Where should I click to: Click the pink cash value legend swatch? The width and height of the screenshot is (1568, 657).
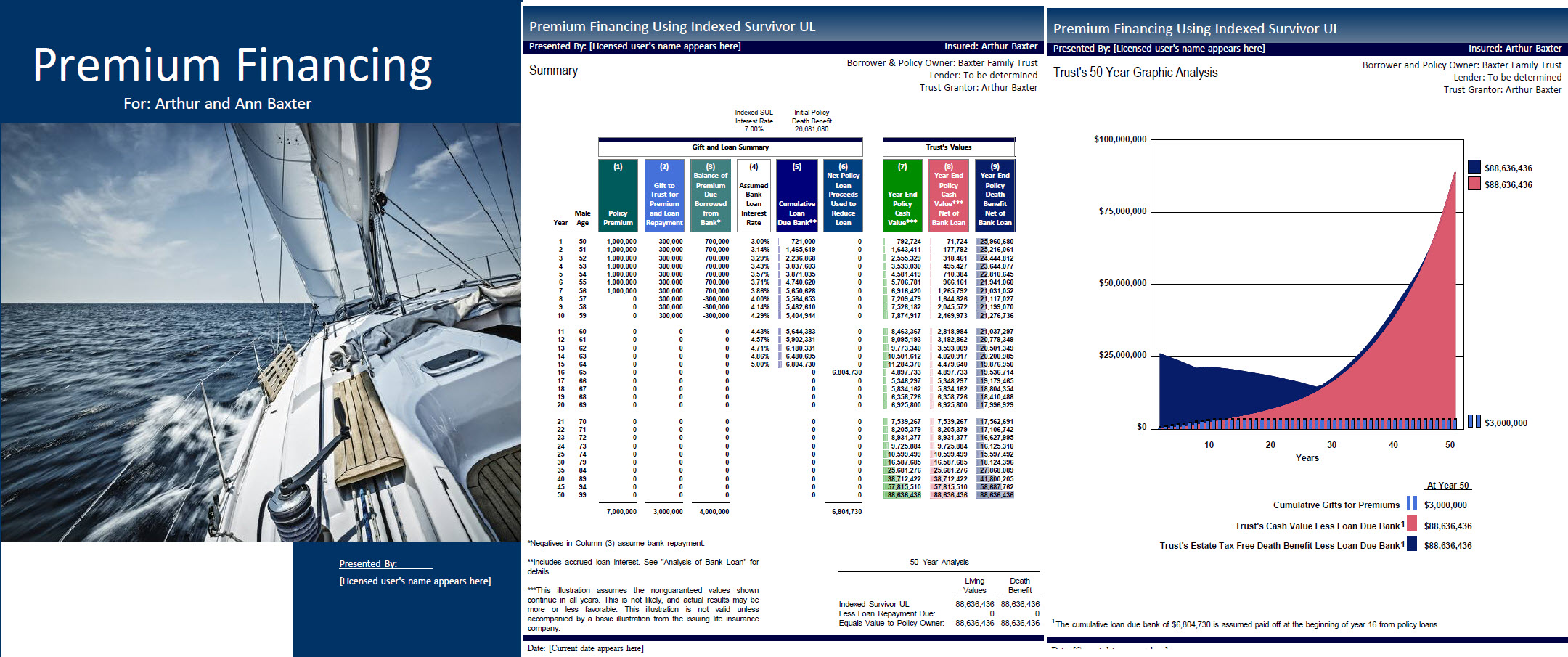1474,184
